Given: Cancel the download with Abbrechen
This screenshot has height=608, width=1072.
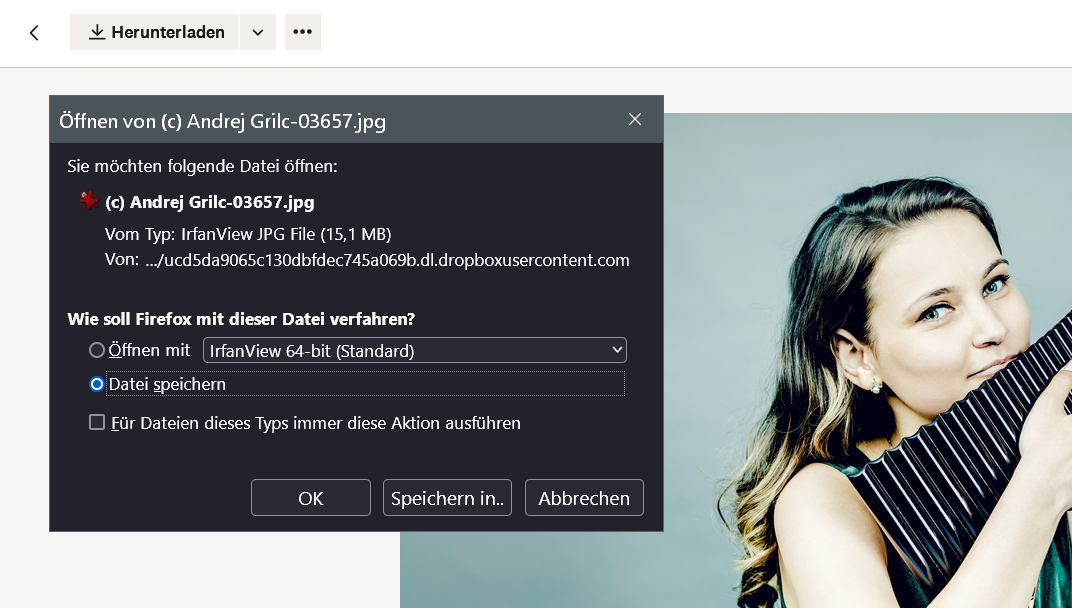Looking at the screenshot, I should click(x=584, y=498).
